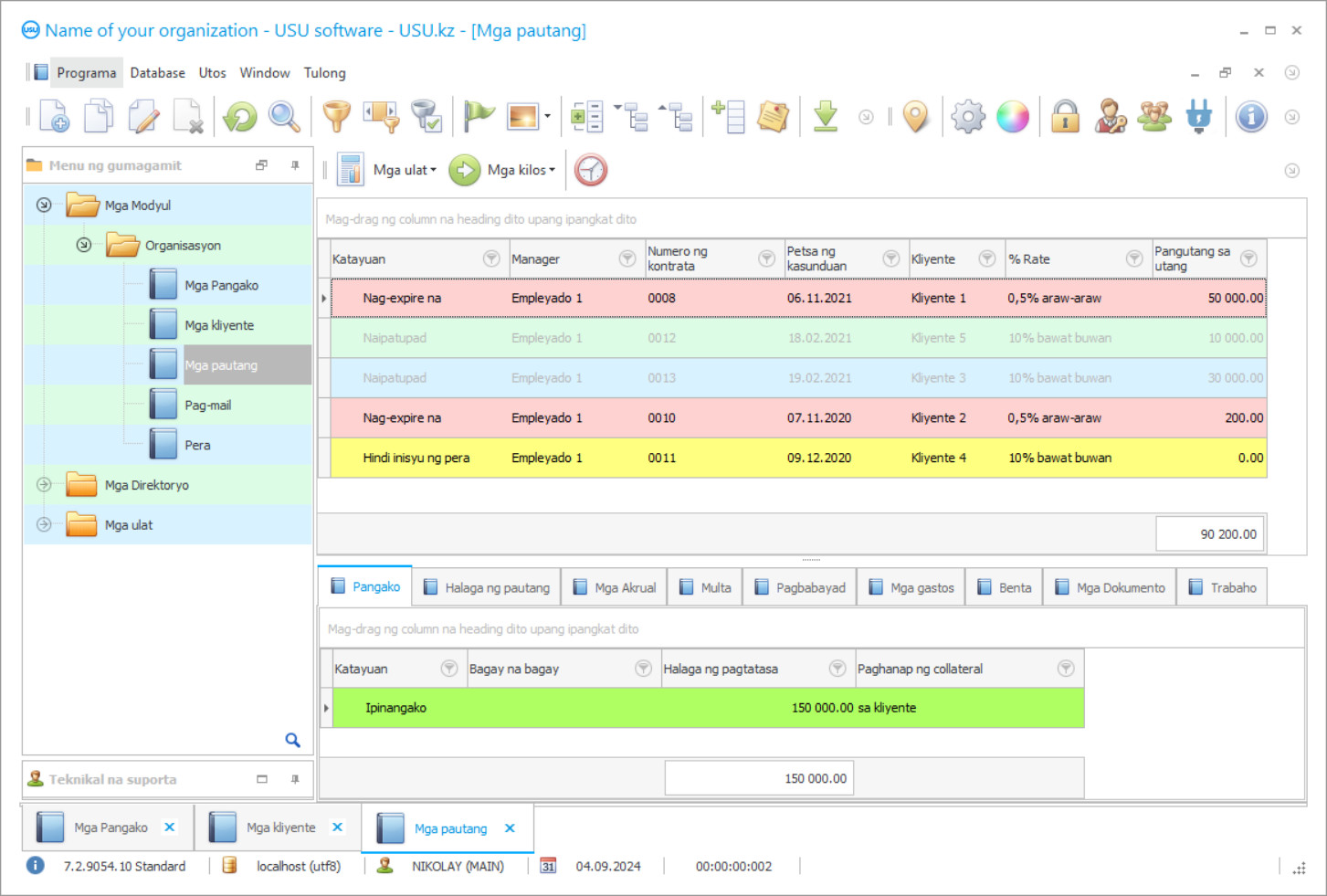This screenshot has width=1327, height=896.
Task: Collapse the Organisasyon tree node
Action: click(84, 245)
